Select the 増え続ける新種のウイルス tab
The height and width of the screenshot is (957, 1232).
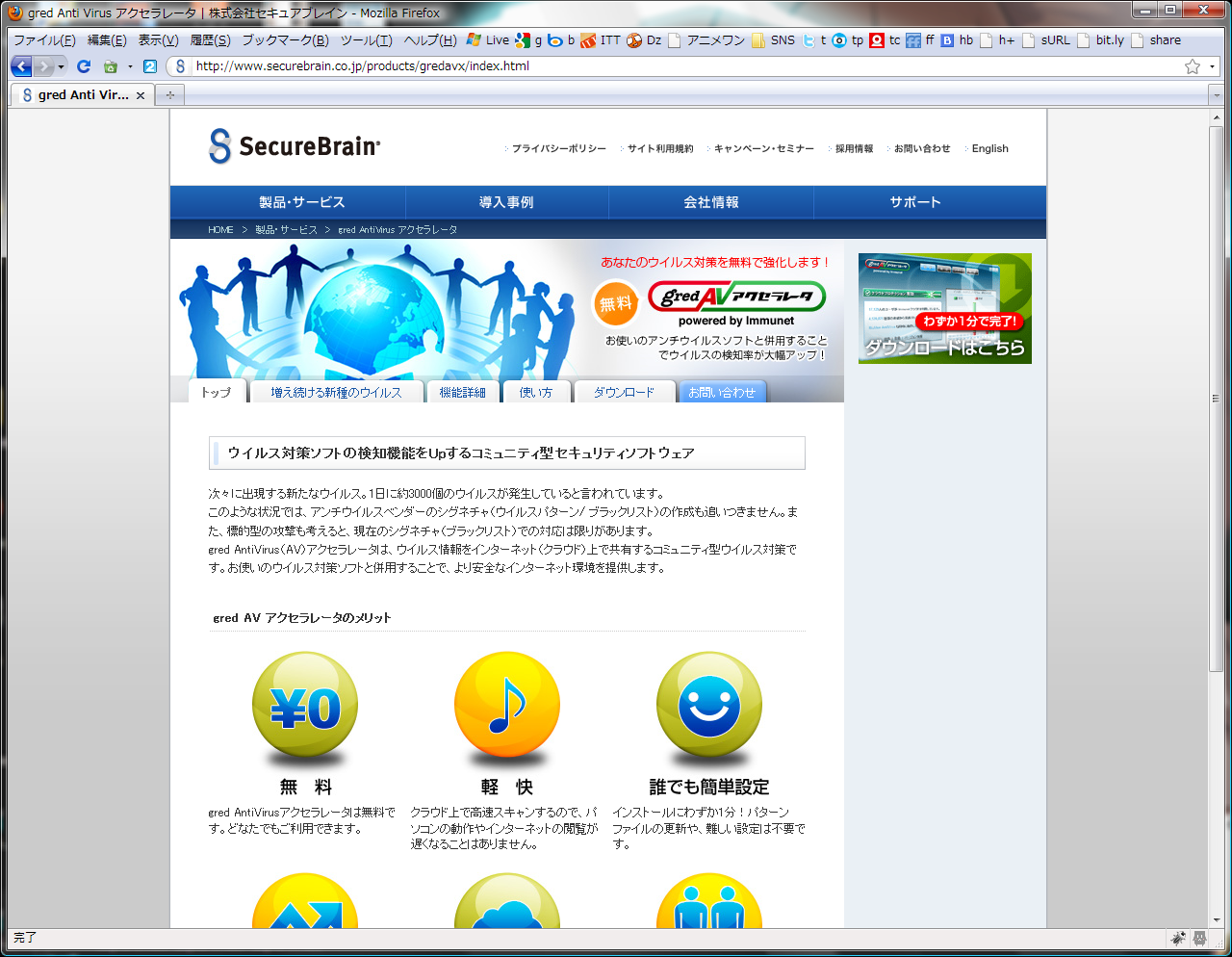pyautogui.click(x=336, y=393)
